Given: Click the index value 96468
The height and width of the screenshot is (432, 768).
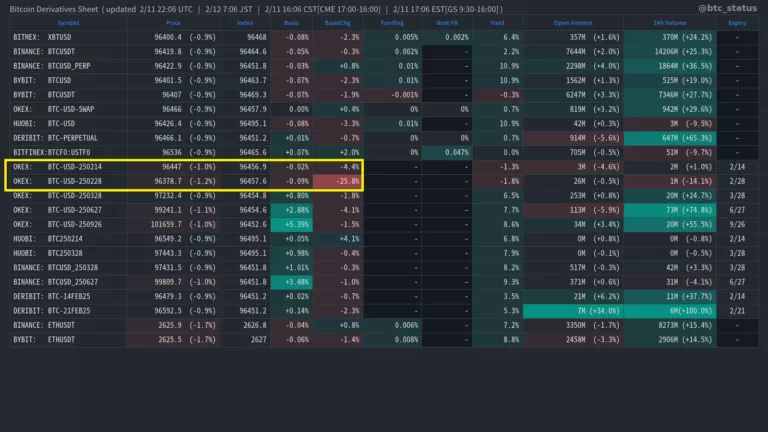Looking at the screenshot, I should [x=257, y=37].
